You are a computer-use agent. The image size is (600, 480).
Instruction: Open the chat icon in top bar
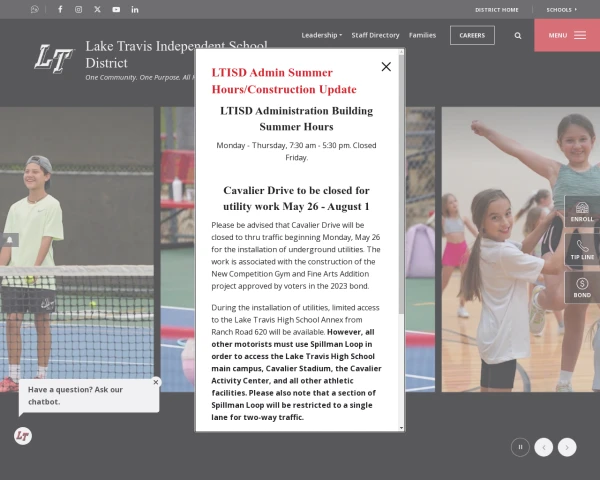pos(35,9)
